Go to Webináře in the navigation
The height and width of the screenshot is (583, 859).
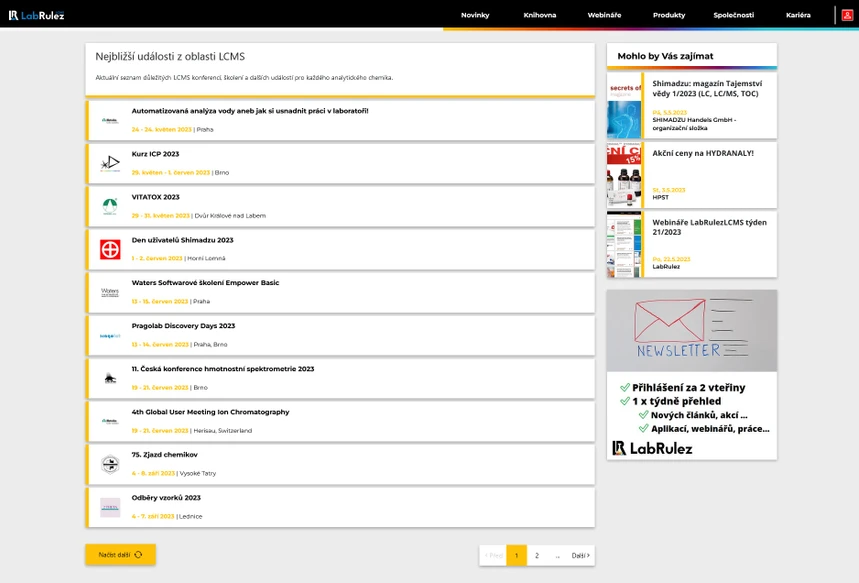(x=604, y=15)
